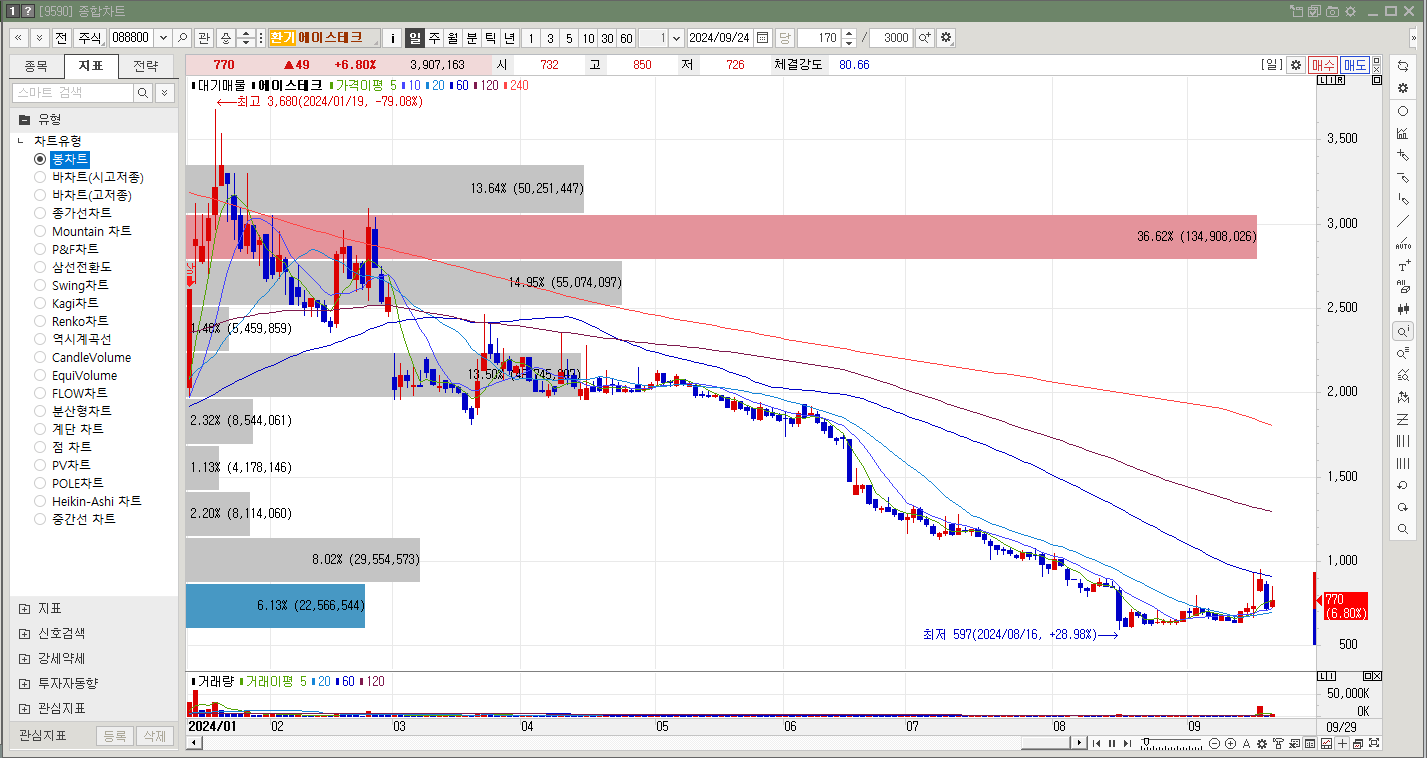Open the calendar date picker icon
Viewport: 1427px width, 758px height.
[x=763, y=38]
